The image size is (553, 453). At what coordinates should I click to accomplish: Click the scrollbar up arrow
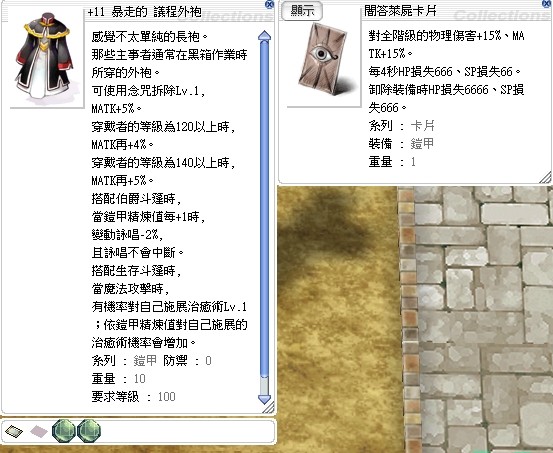pyautogui.click(x=265, y=36)
